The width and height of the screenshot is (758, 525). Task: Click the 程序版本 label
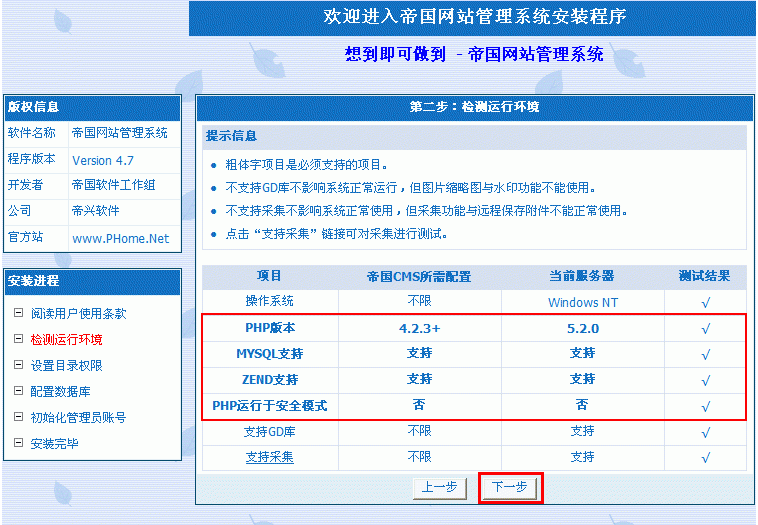[31, 159]
